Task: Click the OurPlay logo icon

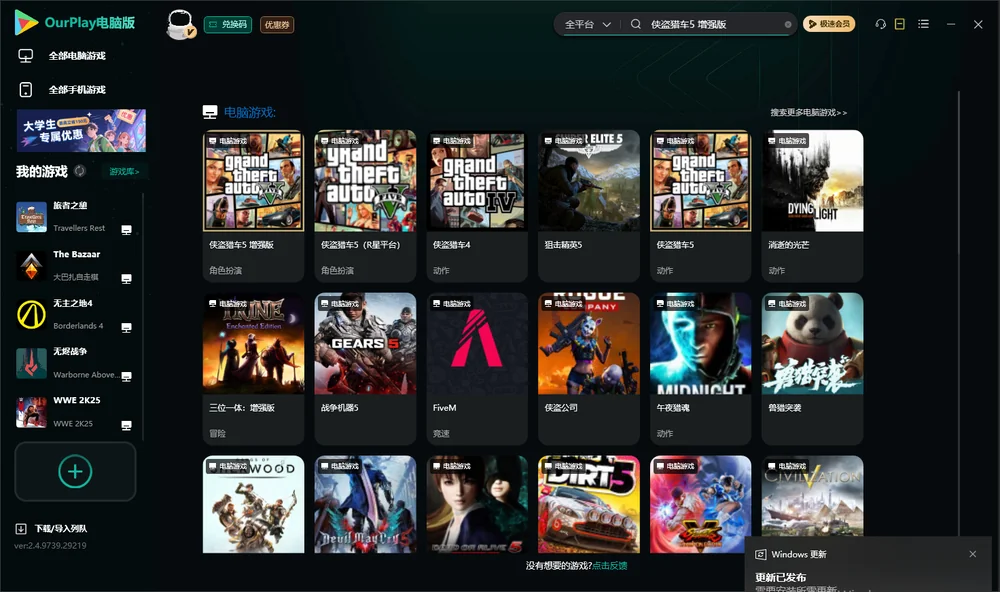Action: (x=26, y=22)
